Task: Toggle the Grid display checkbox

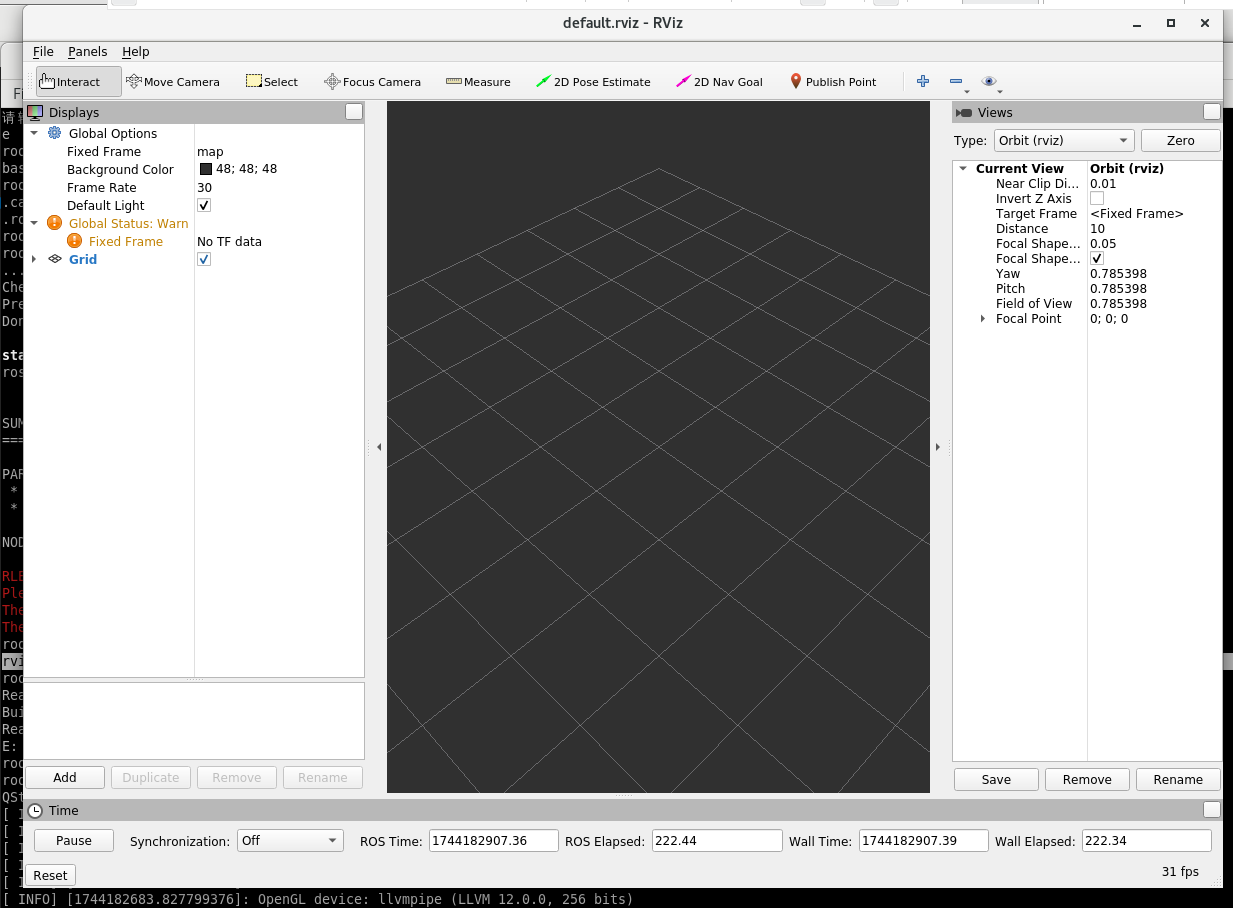Action: [203, 259]
